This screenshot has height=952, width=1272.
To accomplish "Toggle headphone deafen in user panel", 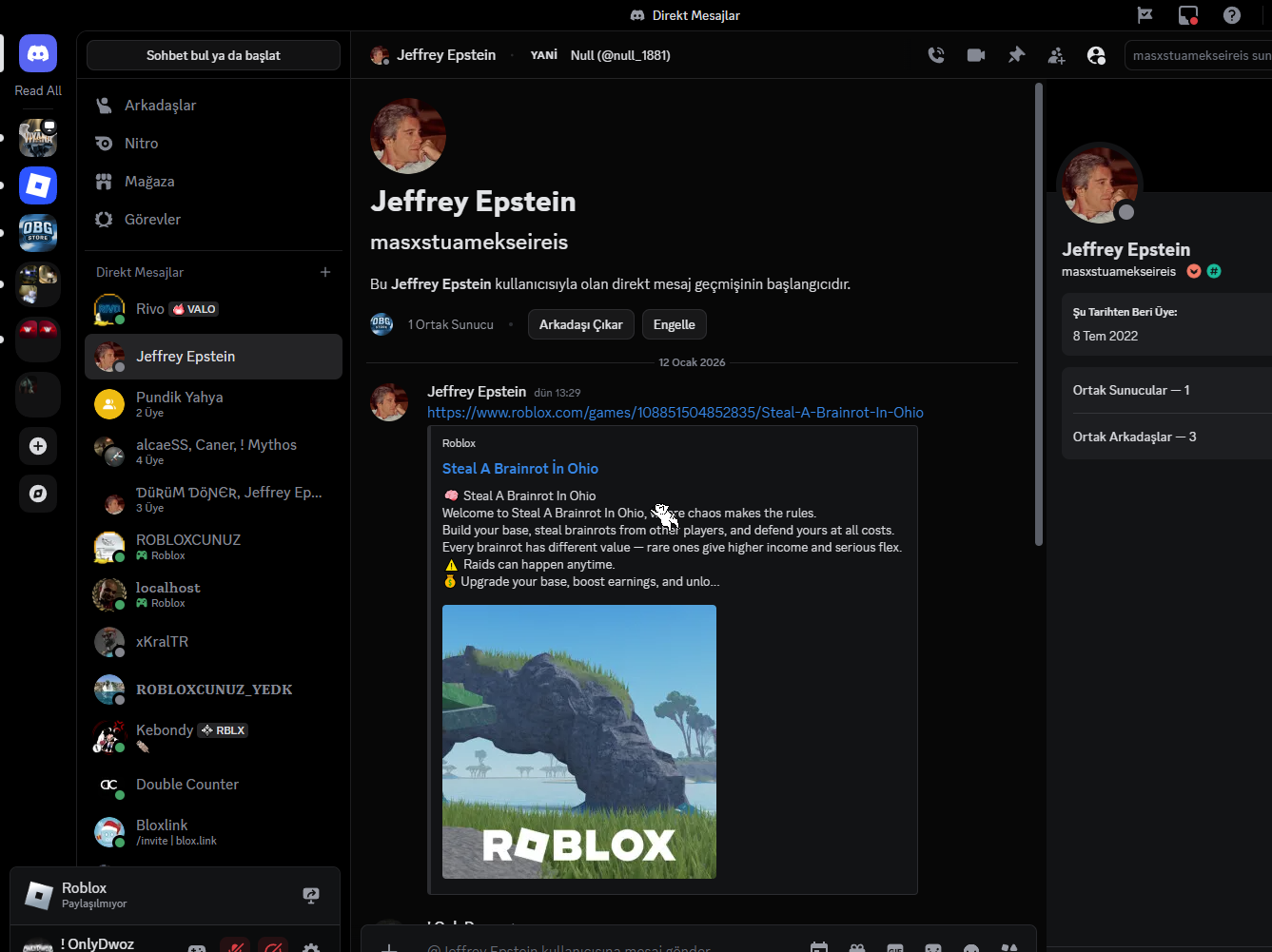I will [x=273, y=947].
